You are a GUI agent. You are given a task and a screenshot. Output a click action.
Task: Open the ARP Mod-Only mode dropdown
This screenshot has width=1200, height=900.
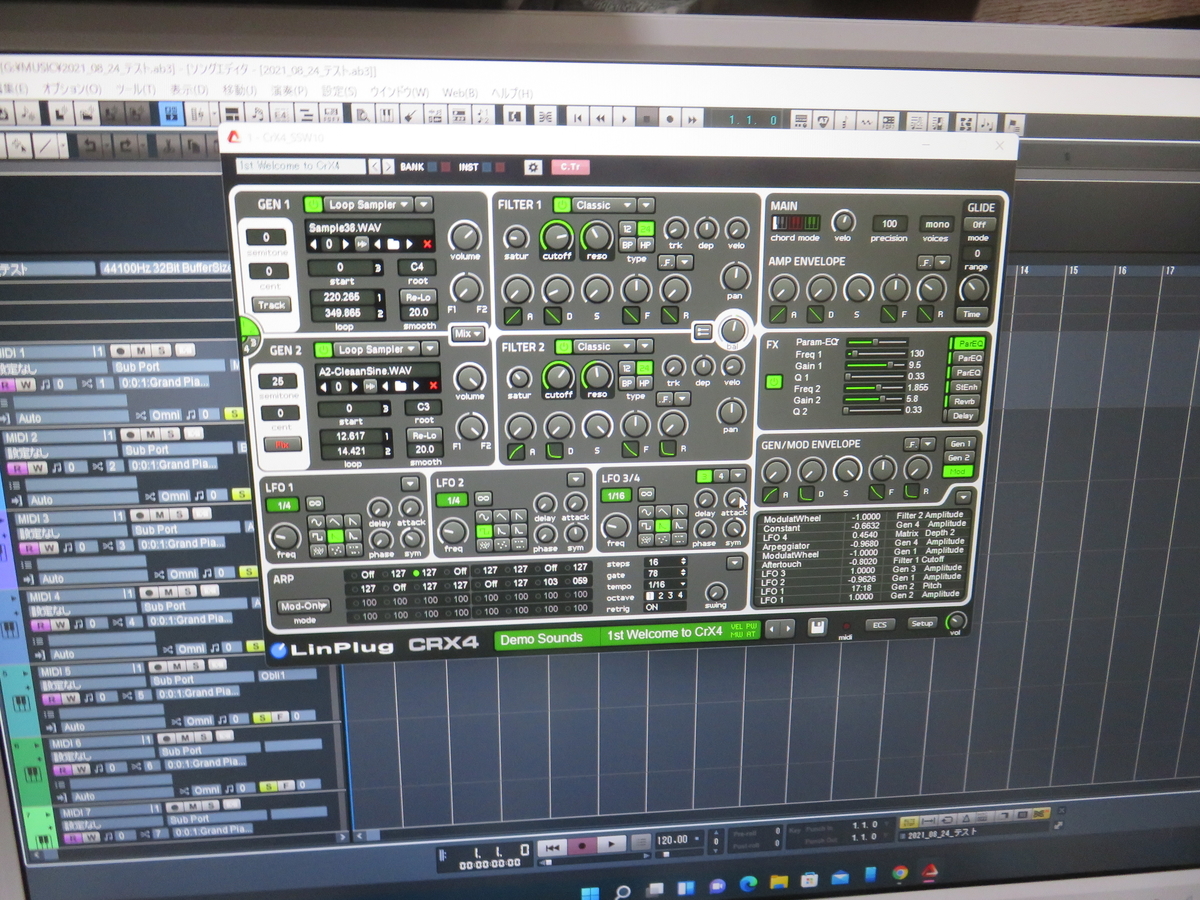tap(303, 606)
